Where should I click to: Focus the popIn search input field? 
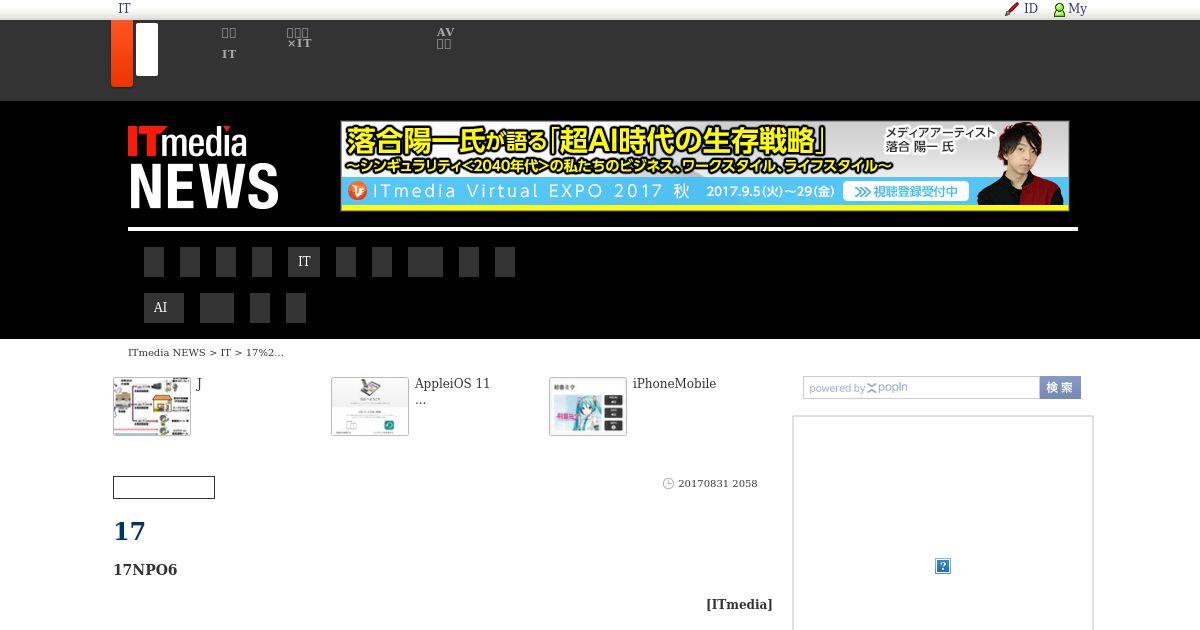click(x=921, y=388)
